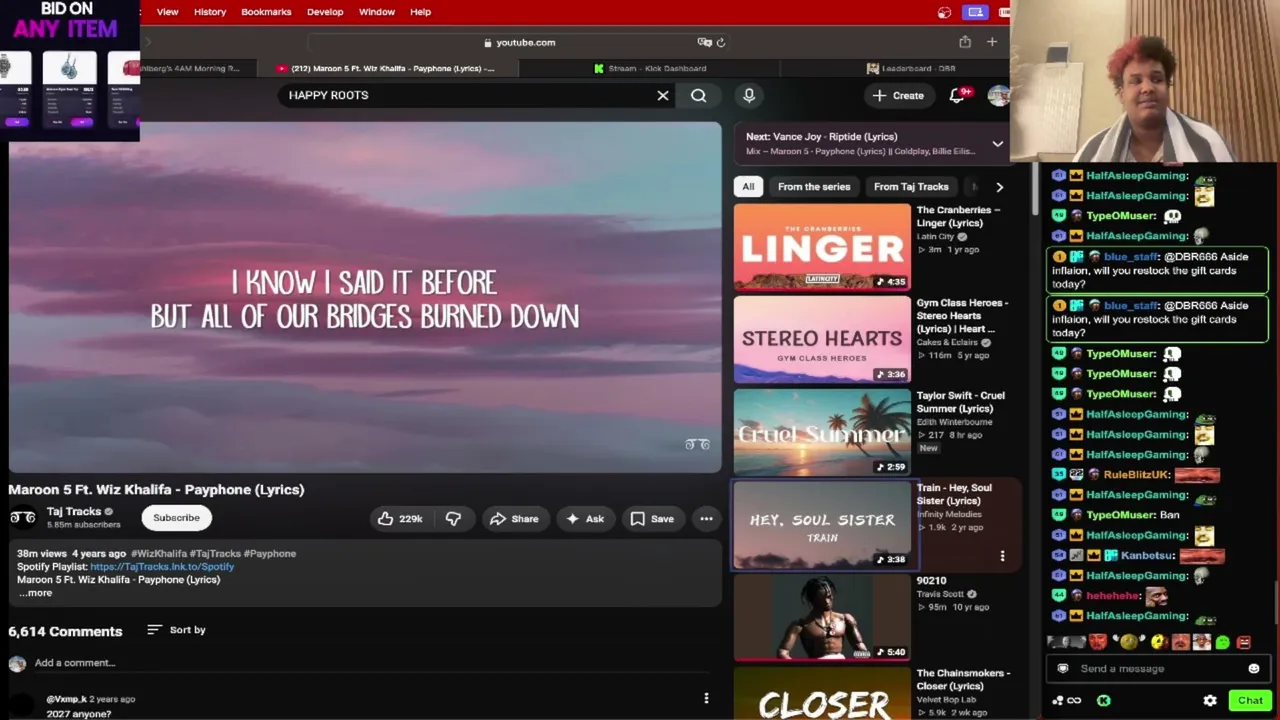Subscribe to Taj Tracks channel

click(176, 517)
